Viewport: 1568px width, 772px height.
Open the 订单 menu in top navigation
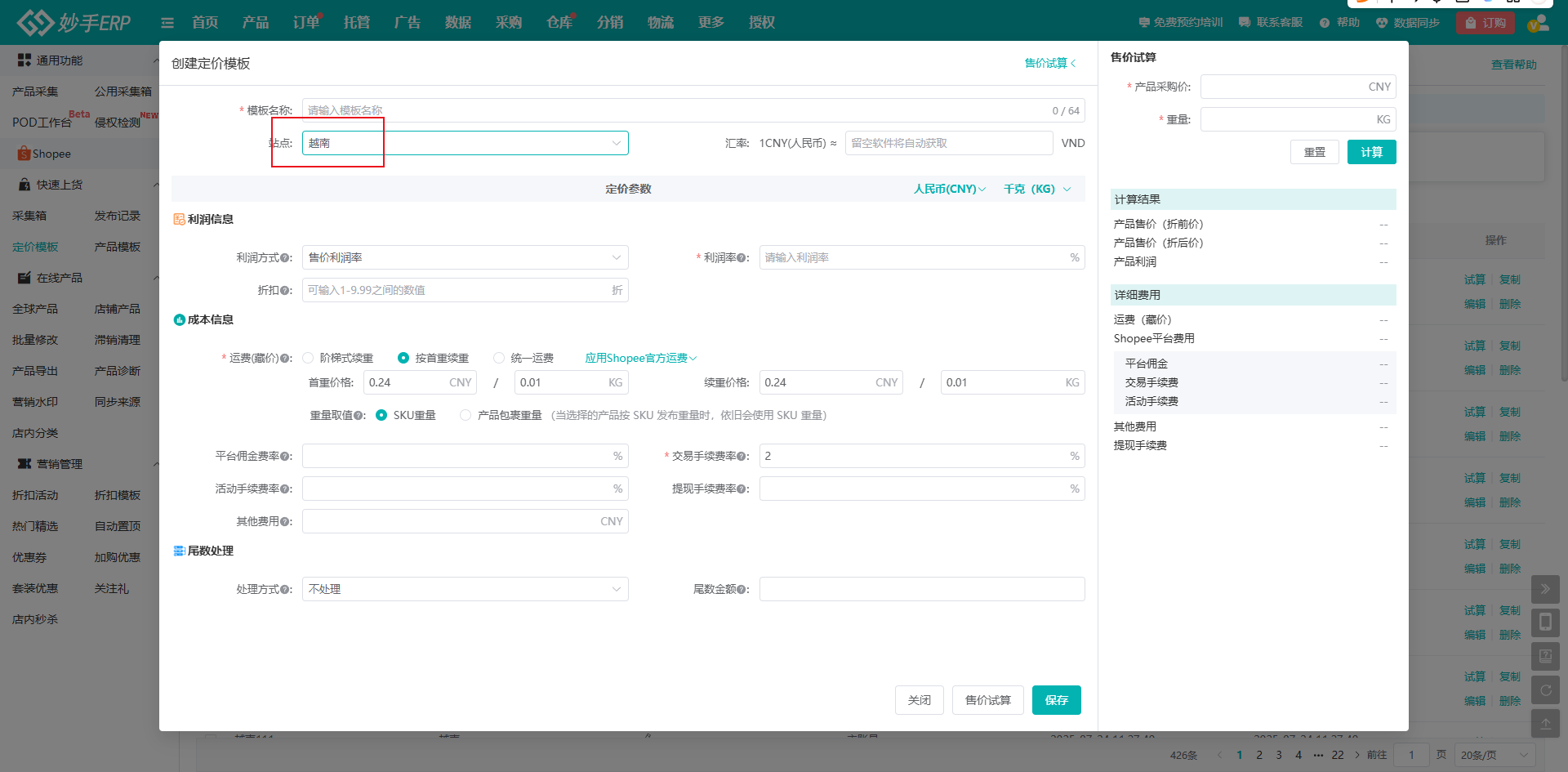click(x=306, y=23)
